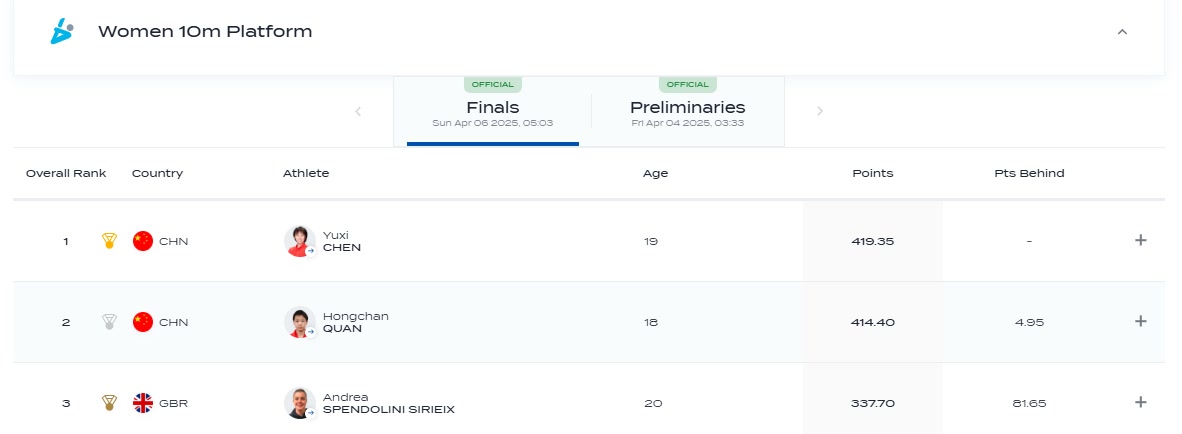1182x434 pixels.
Task: Open Yuxi Chen's athlete photo
Action: [299, 241]
